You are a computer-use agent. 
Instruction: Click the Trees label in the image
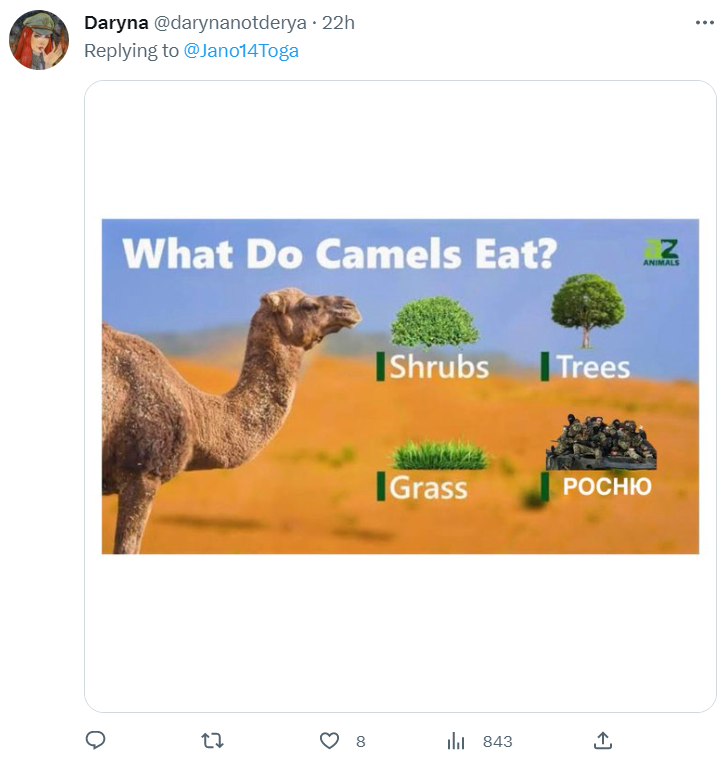593,367
